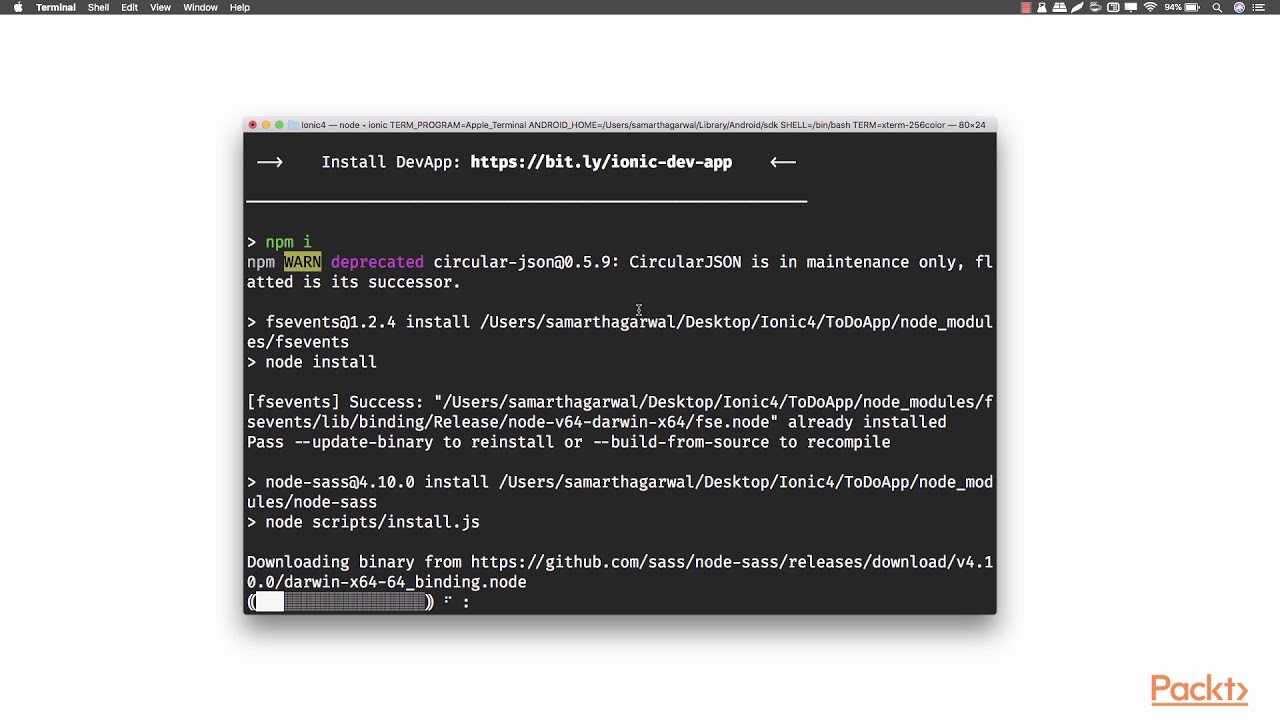Close the Terminal window with red button
Viewport: 1280px width, 720px height.
(253, 125)
